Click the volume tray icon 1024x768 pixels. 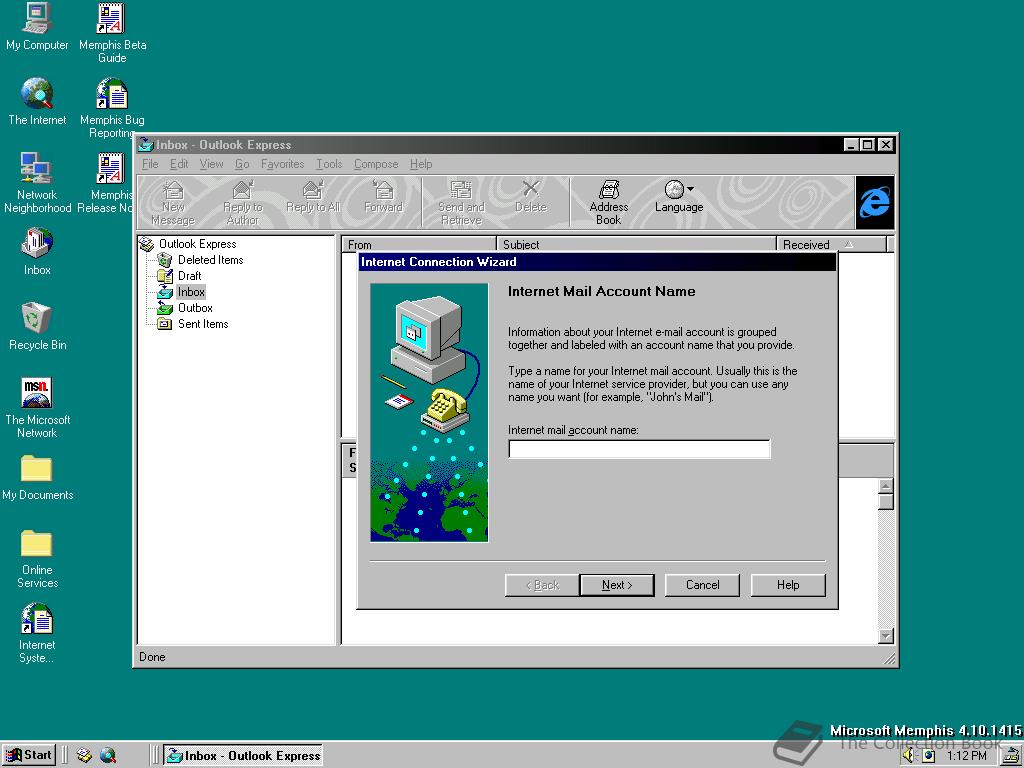click(x=910, y=756)
